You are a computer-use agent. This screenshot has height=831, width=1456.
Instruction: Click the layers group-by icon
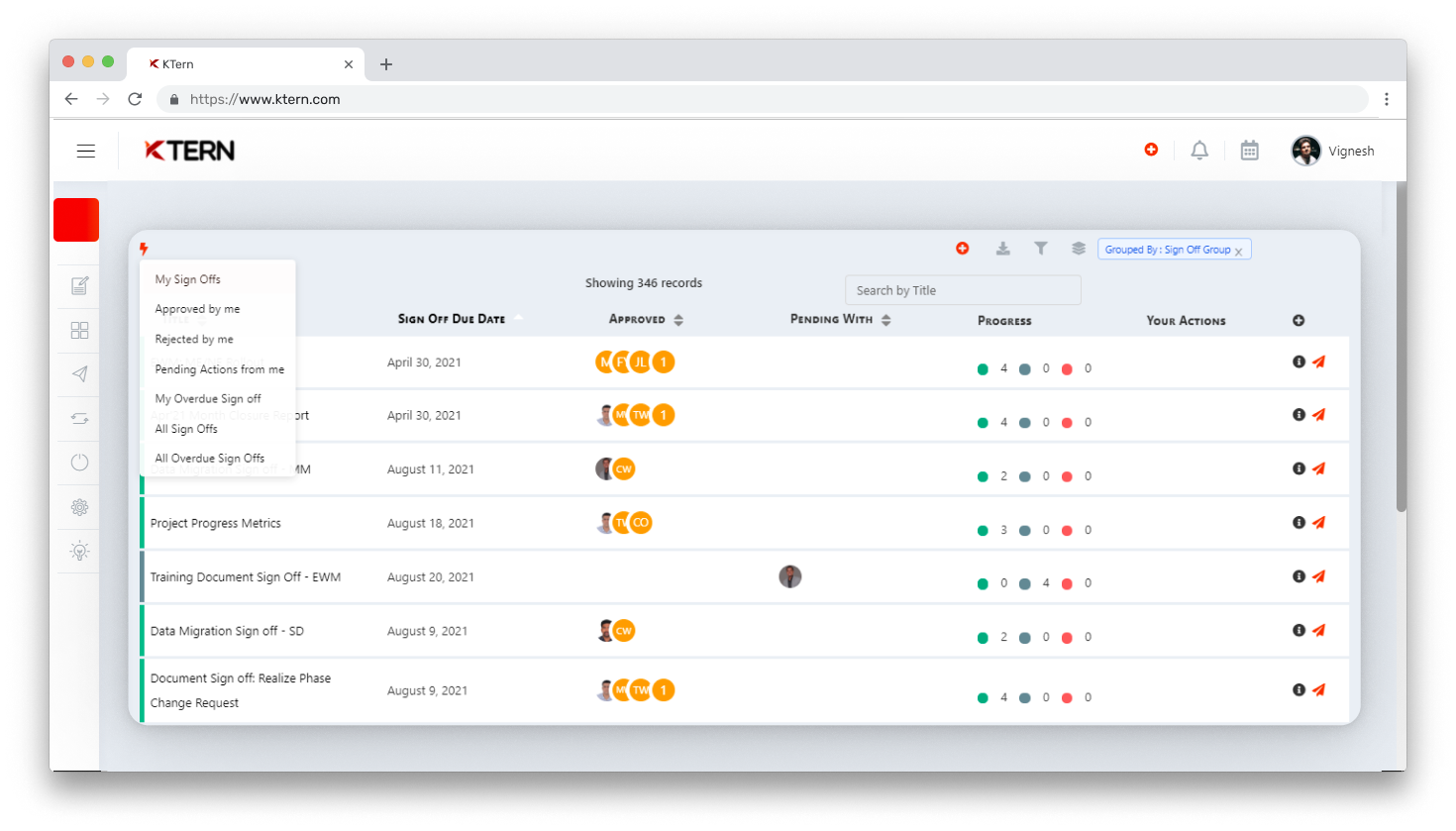[1079, 249]
